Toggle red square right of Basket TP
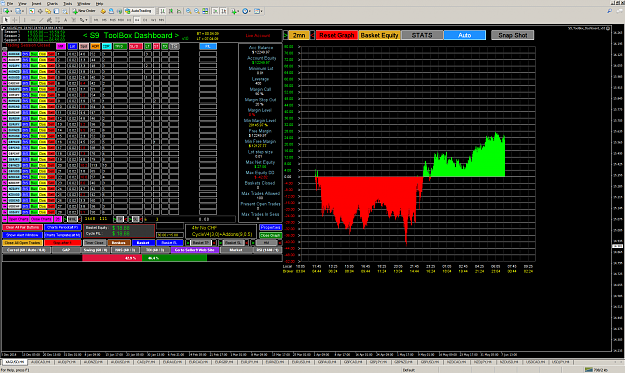 214,242
